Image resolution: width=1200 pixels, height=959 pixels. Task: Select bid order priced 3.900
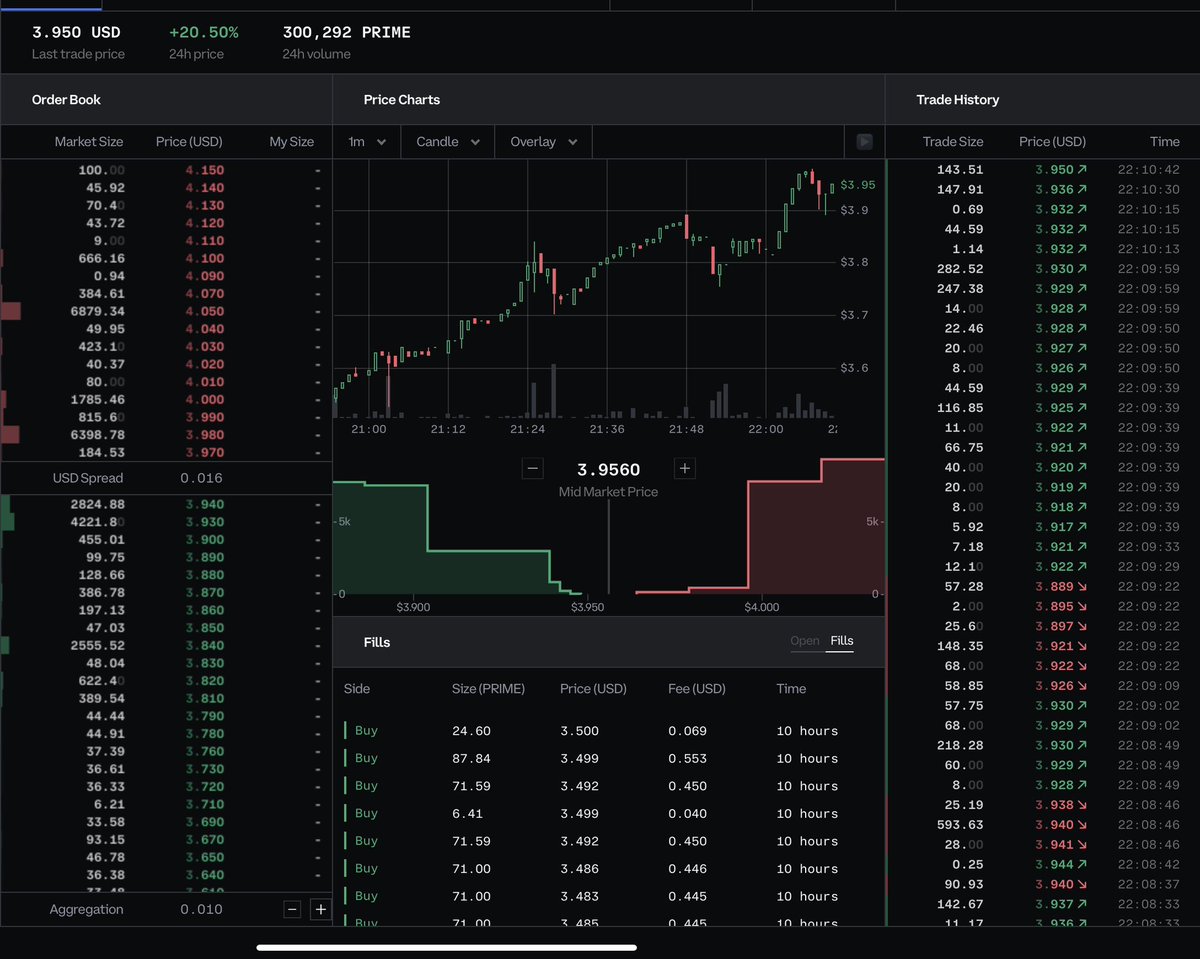pyautogui.click(x=166, y=540)
